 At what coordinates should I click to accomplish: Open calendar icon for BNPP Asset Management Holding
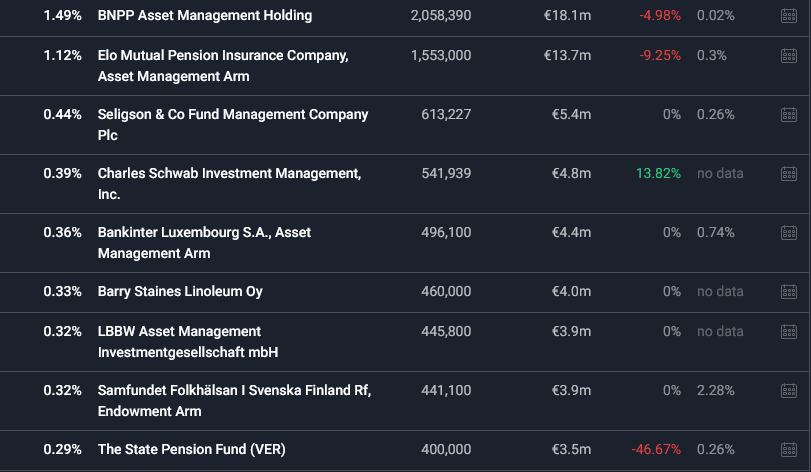[789, 16]
